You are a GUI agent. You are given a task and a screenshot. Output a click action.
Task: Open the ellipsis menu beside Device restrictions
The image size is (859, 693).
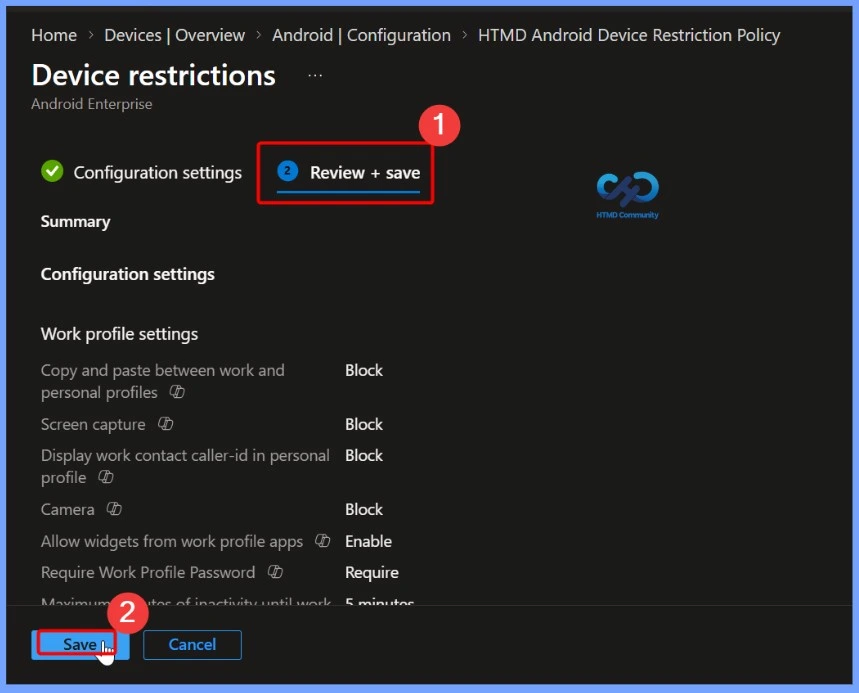click(315, 76)
